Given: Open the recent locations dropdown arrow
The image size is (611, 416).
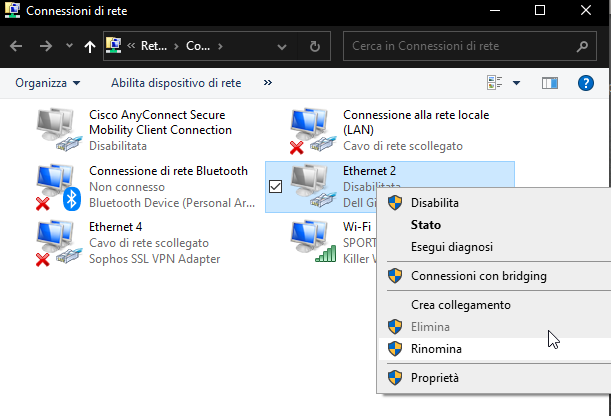Looking at the screenshot, I should tap(69, 46).
